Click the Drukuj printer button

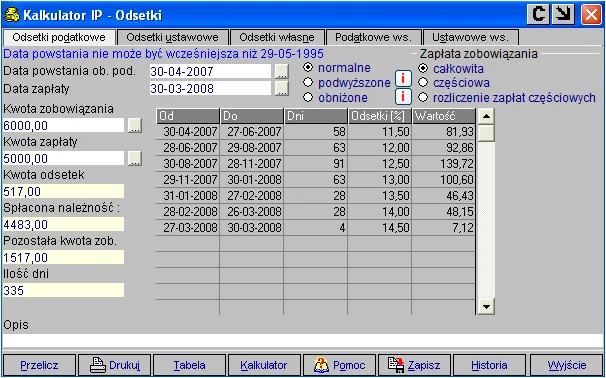115,365
